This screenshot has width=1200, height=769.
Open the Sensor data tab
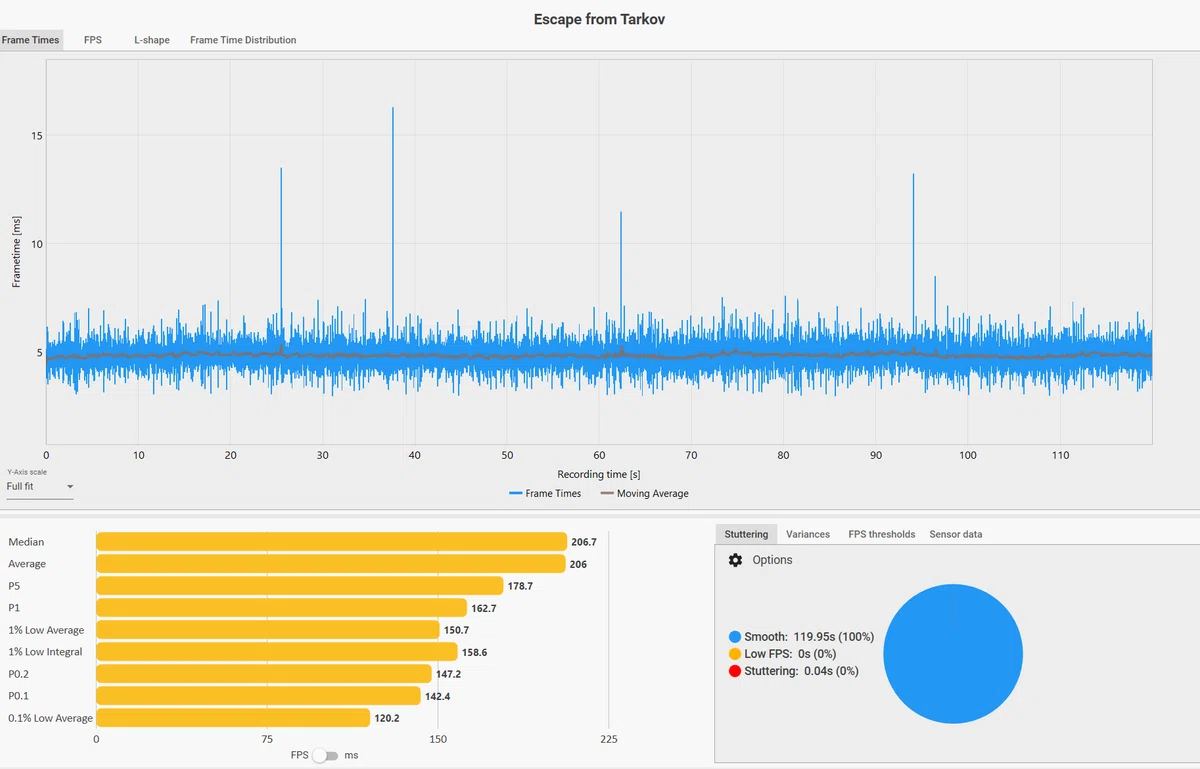point(955,534)
